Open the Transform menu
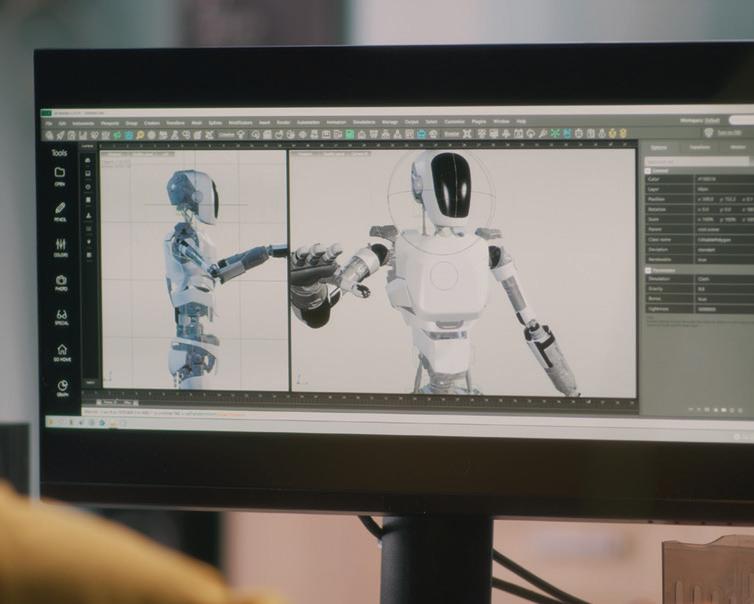 pos(176,123)
